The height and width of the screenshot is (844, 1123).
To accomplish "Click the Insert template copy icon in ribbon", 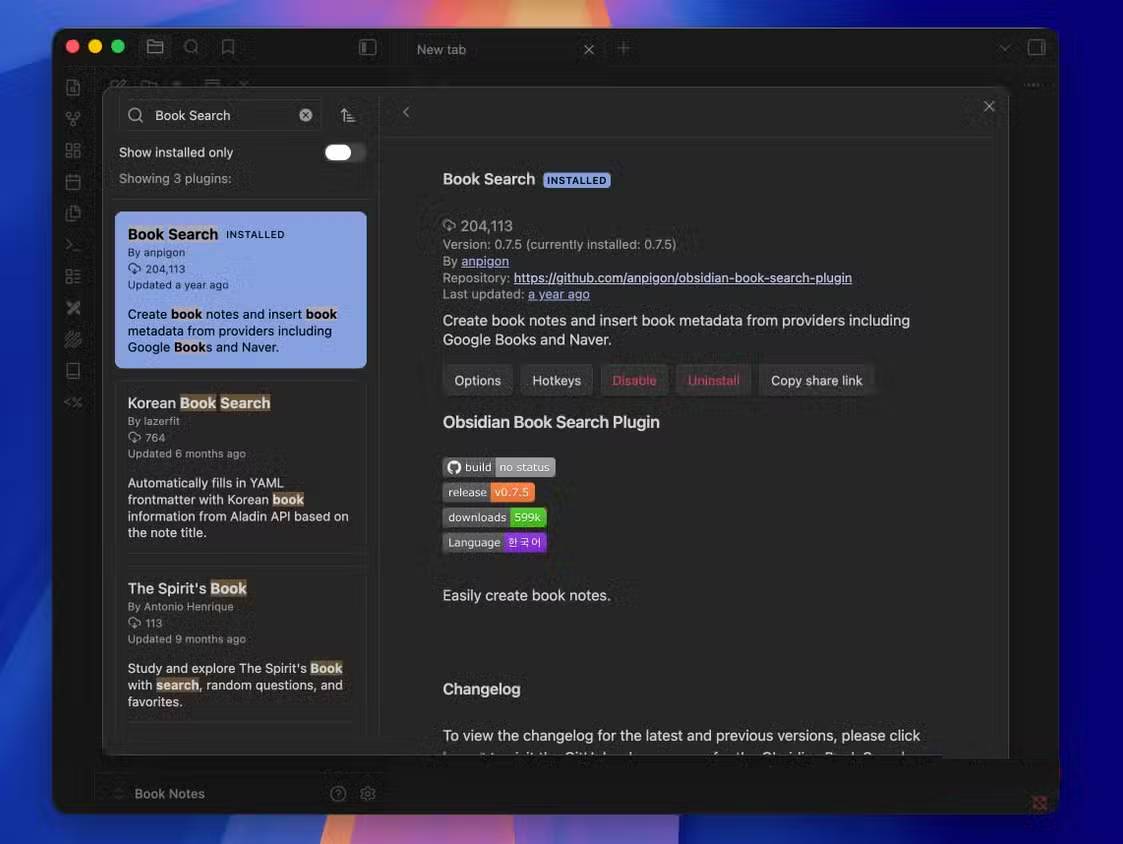I will click(x=73, y=214).
